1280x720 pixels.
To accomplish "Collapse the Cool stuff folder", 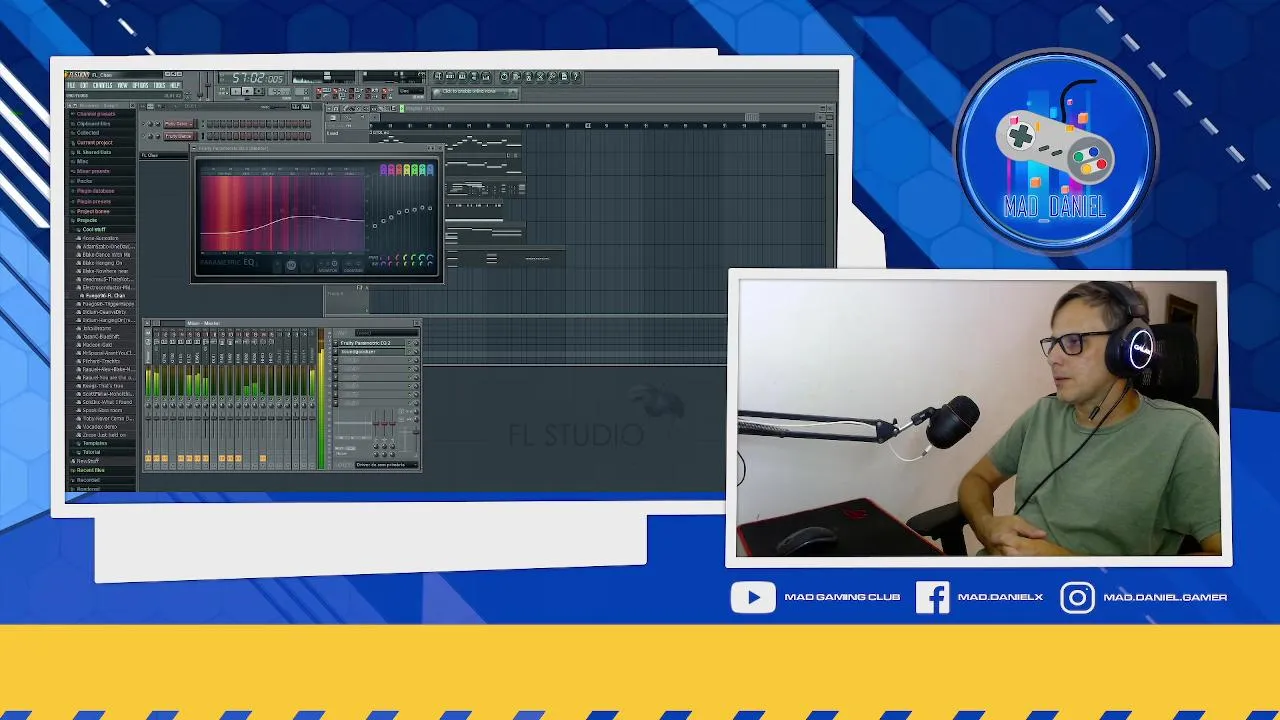I will [x=94, y=229].
